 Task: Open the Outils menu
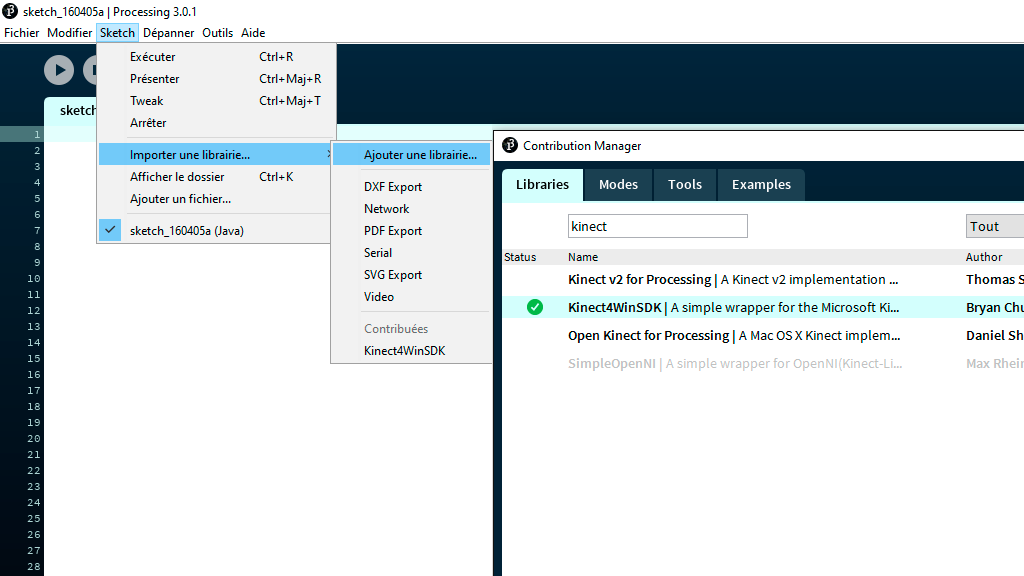[217, 33]
